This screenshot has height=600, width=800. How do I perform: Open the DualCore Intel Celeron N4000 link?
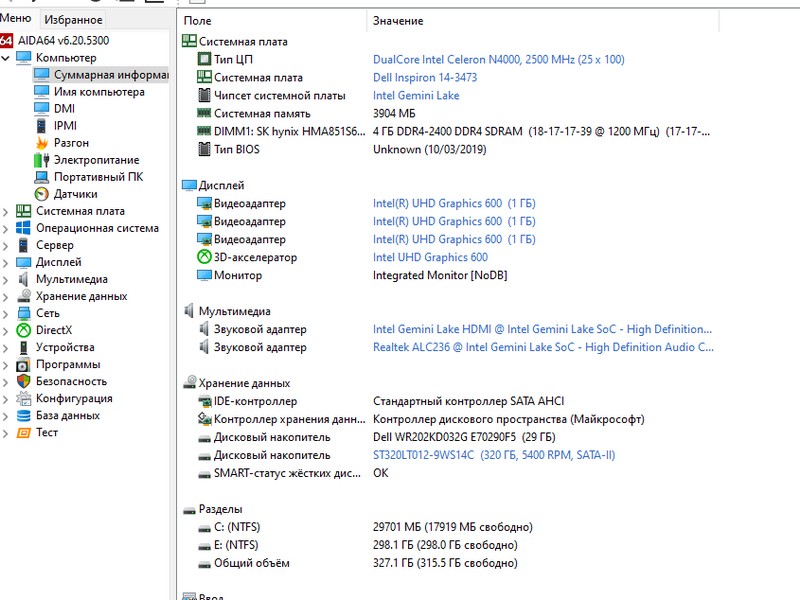coord(498,60)
